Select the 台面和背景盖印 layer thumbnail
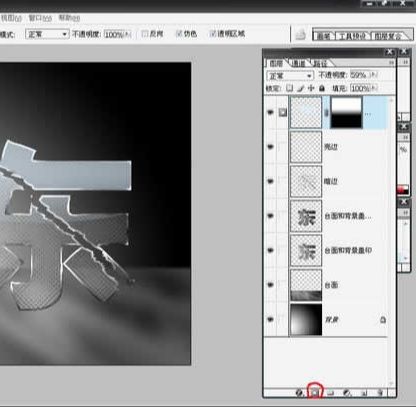The height and width of the screenshot is (407, 416). click(306, 250)
